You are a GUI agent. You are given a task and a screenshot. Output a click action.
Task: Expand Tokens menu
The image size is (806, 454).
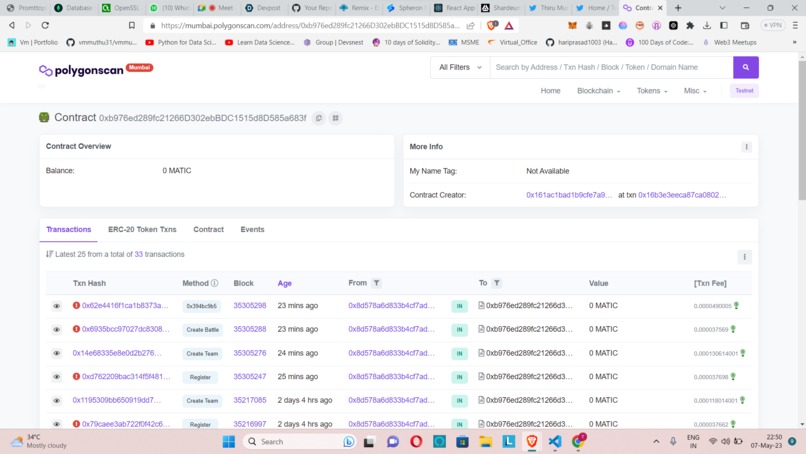(x=652, y=91)
